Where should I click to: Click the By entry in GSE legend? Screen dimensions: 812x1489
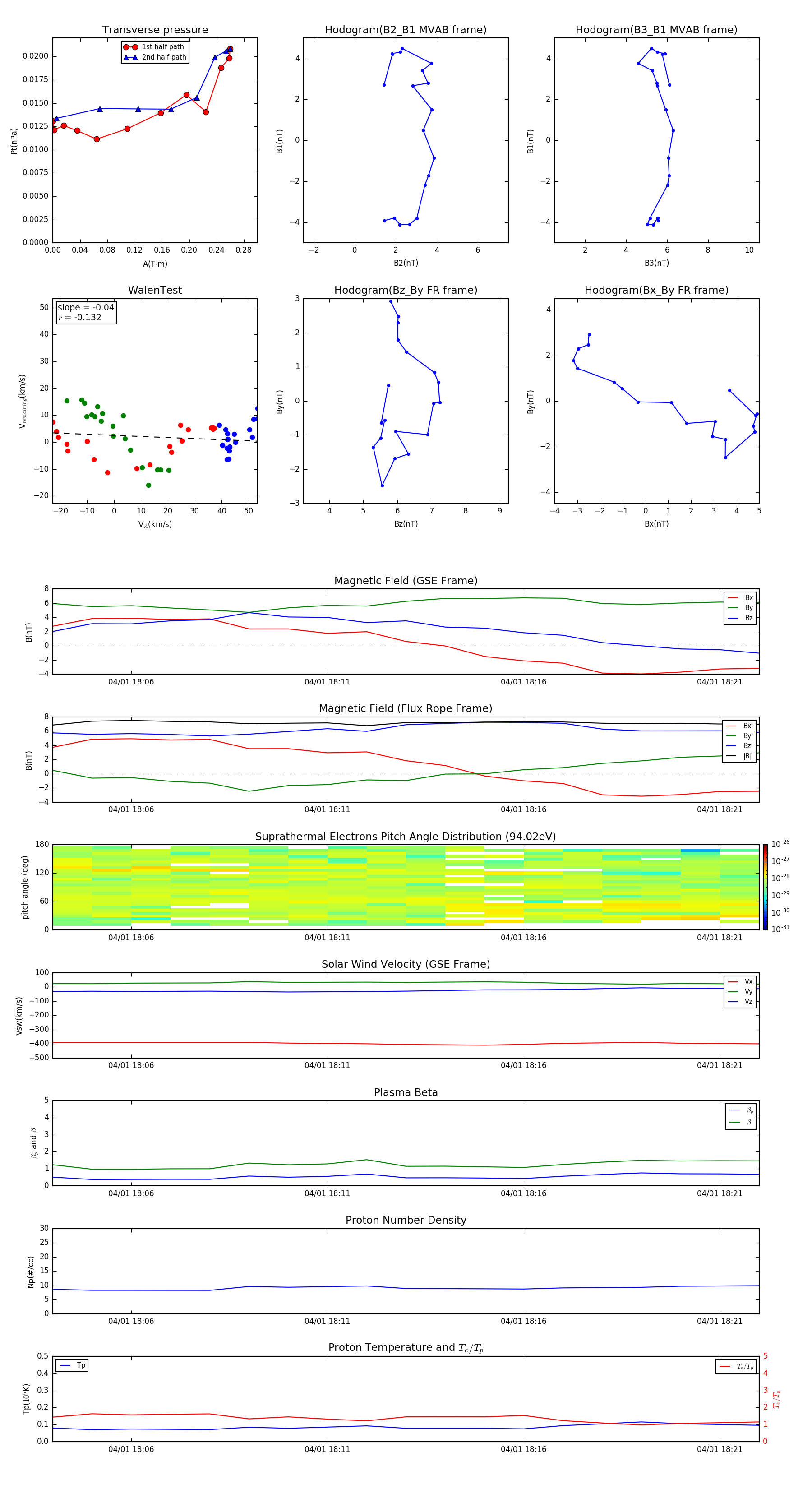coord(740,607)
